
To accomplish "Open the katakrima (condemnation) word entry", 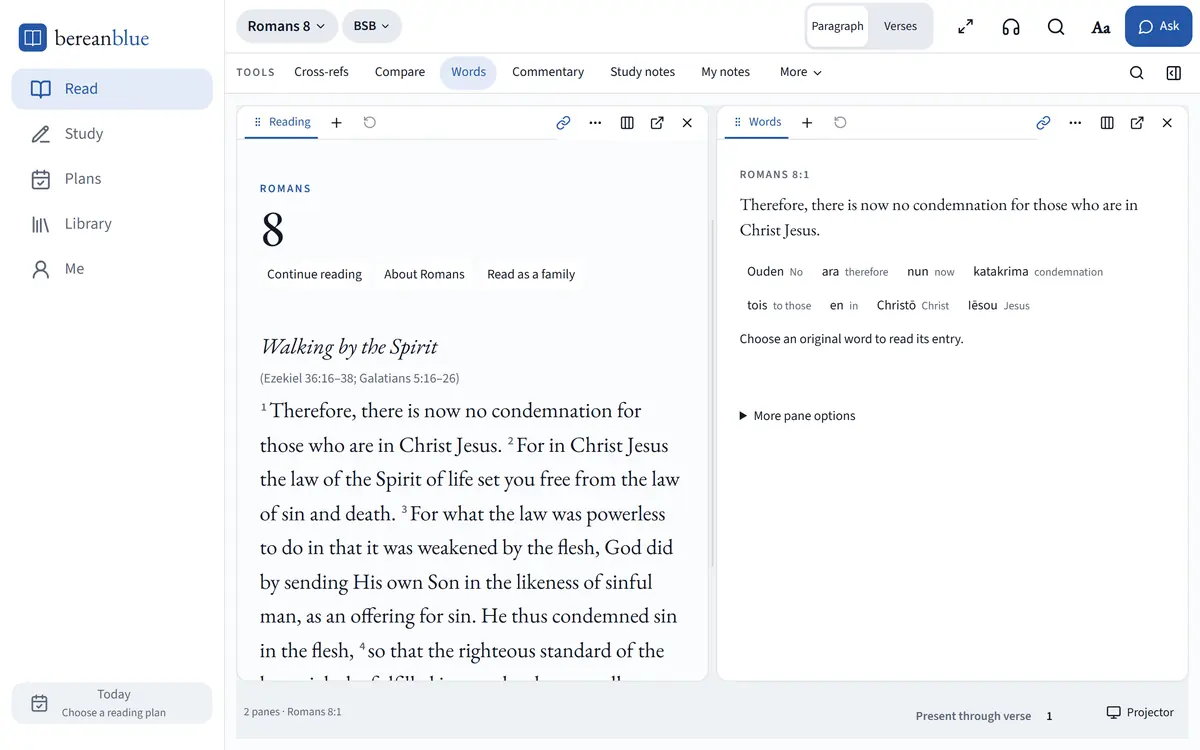I will point(1038,272).
